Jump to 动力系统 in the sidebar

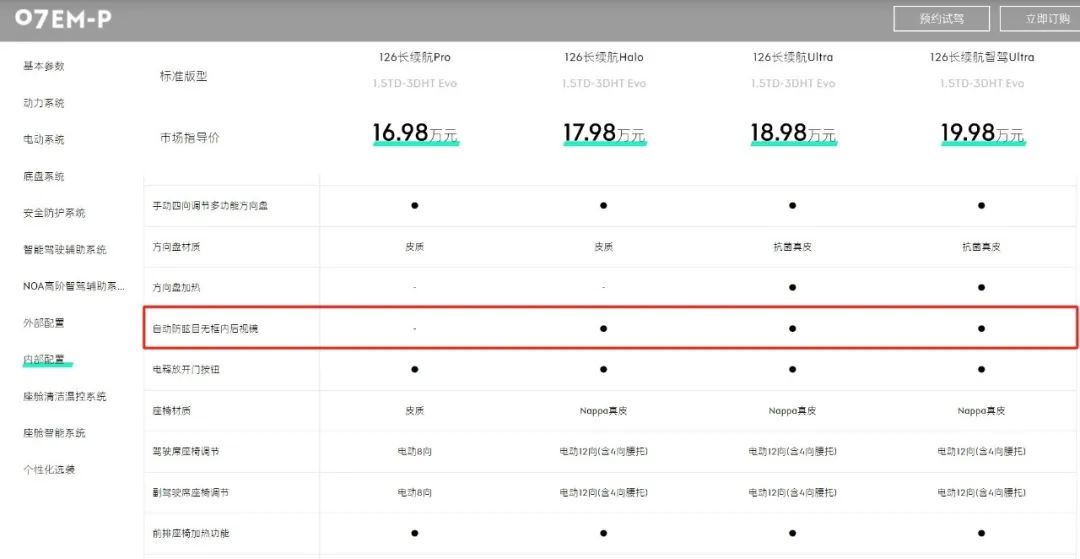tap(44, 103)
